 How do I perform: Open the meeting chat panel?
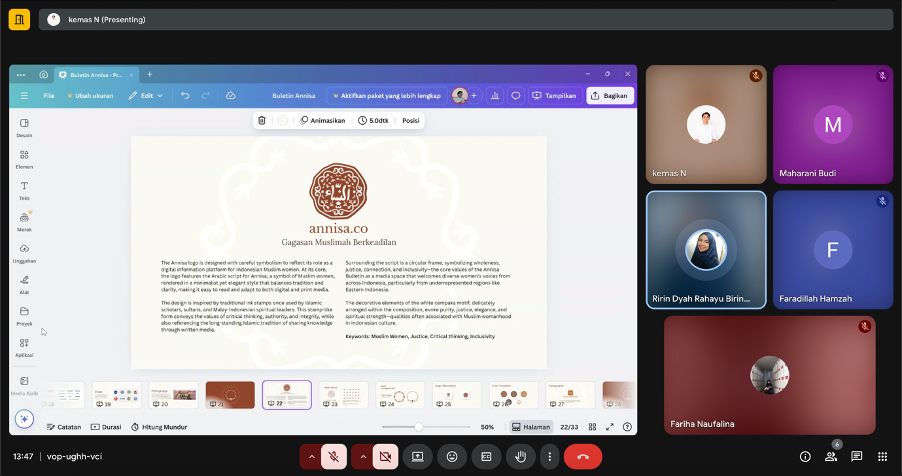[x=856, y=456]
